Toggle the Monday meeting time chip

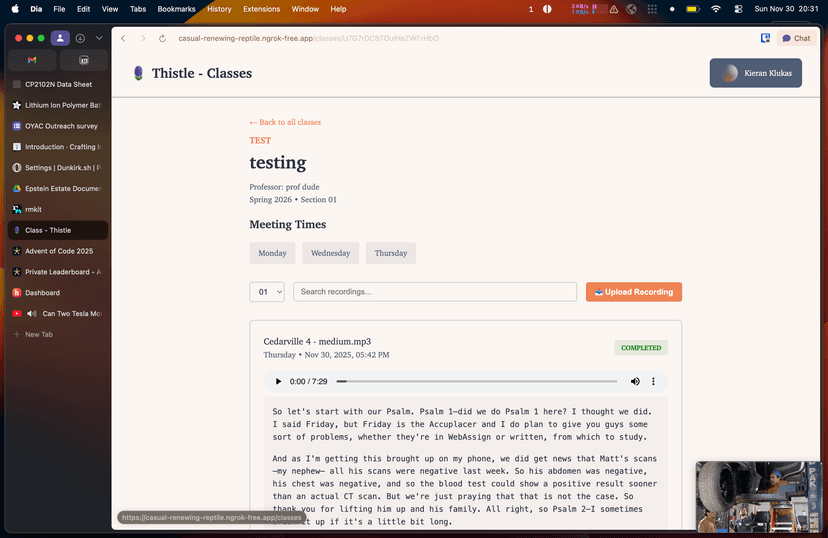(x=272, y=253)
